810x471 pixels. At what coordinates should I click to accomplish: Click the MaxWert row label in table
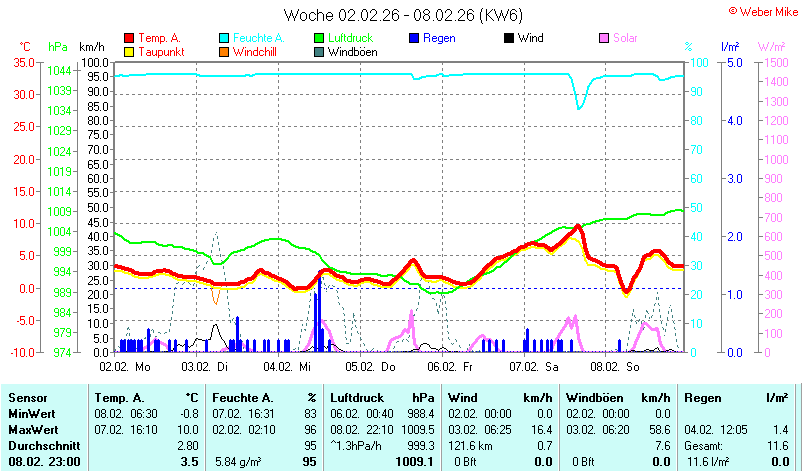(x=33, y=430)
